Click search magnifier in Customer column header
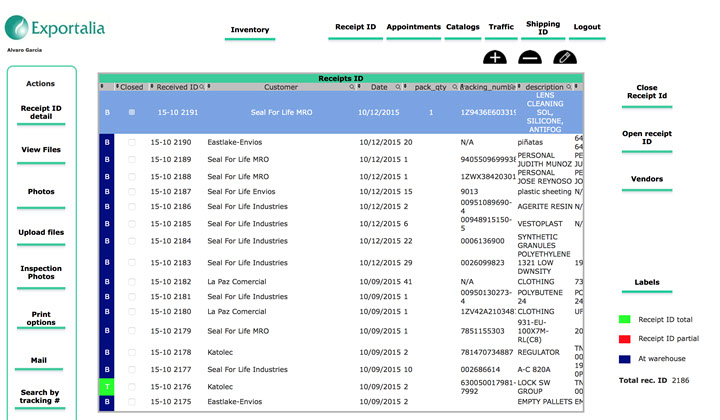Screen dimensions: 720x420 tap(351, 87)
